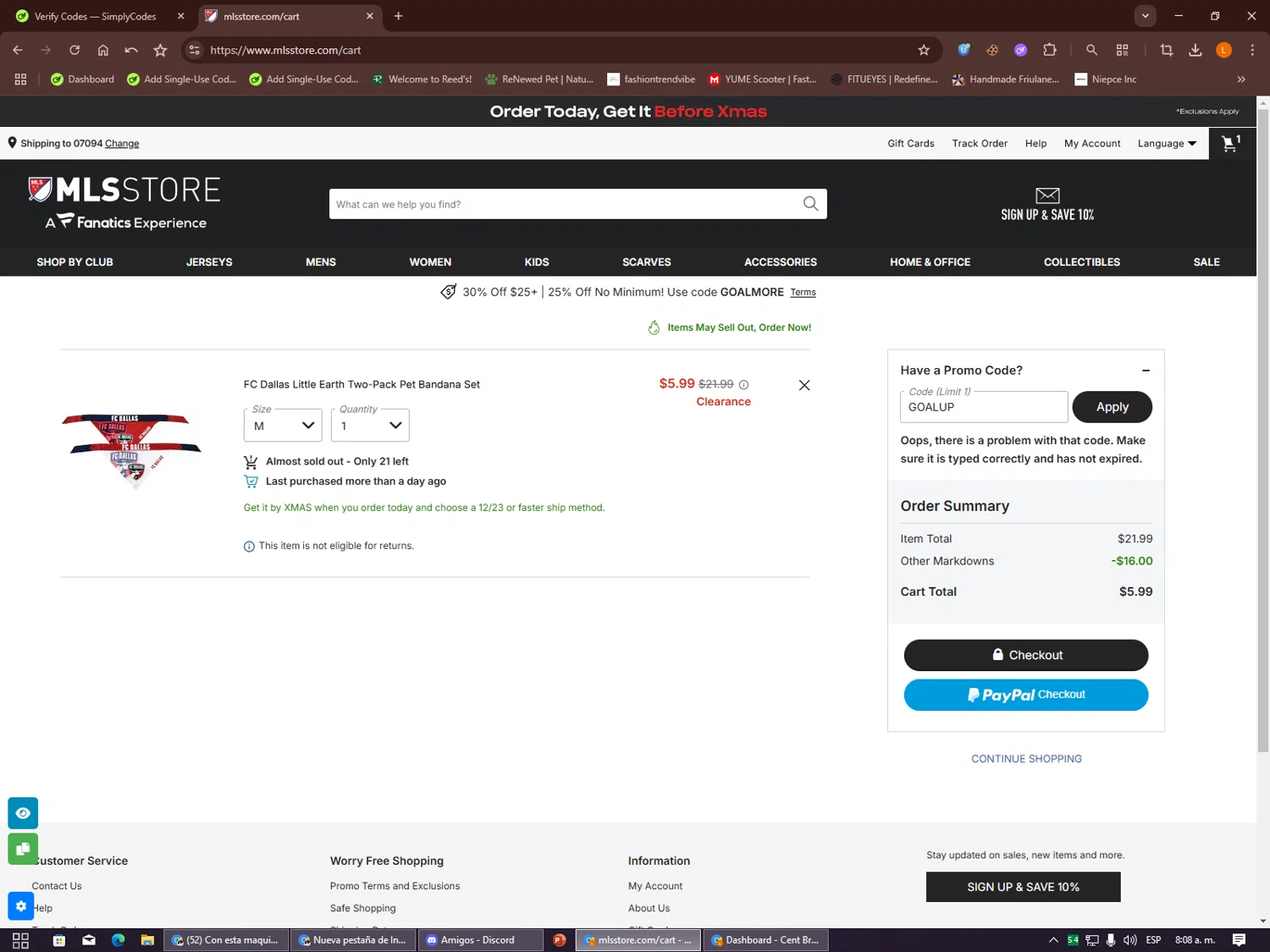
Task: Open Accessories menu
Action: pyautogui.click(x=781, y=262)
